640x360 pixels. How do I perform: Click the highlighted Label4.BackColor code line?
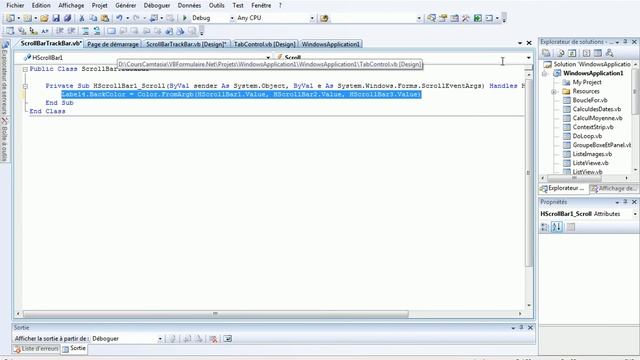coord(241,95)
